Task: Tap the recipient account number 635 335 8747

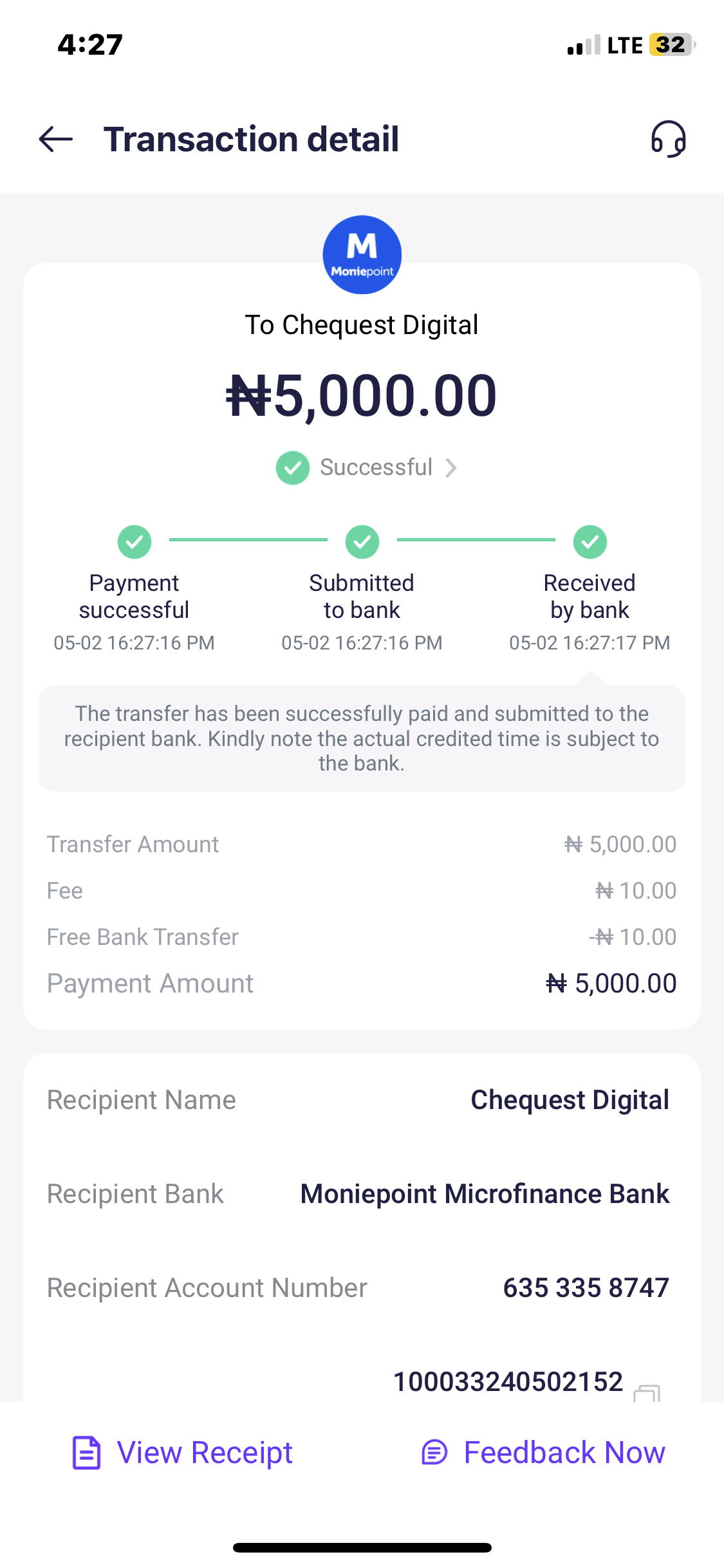Action: pyautogui.click(x=586, y=1288)
